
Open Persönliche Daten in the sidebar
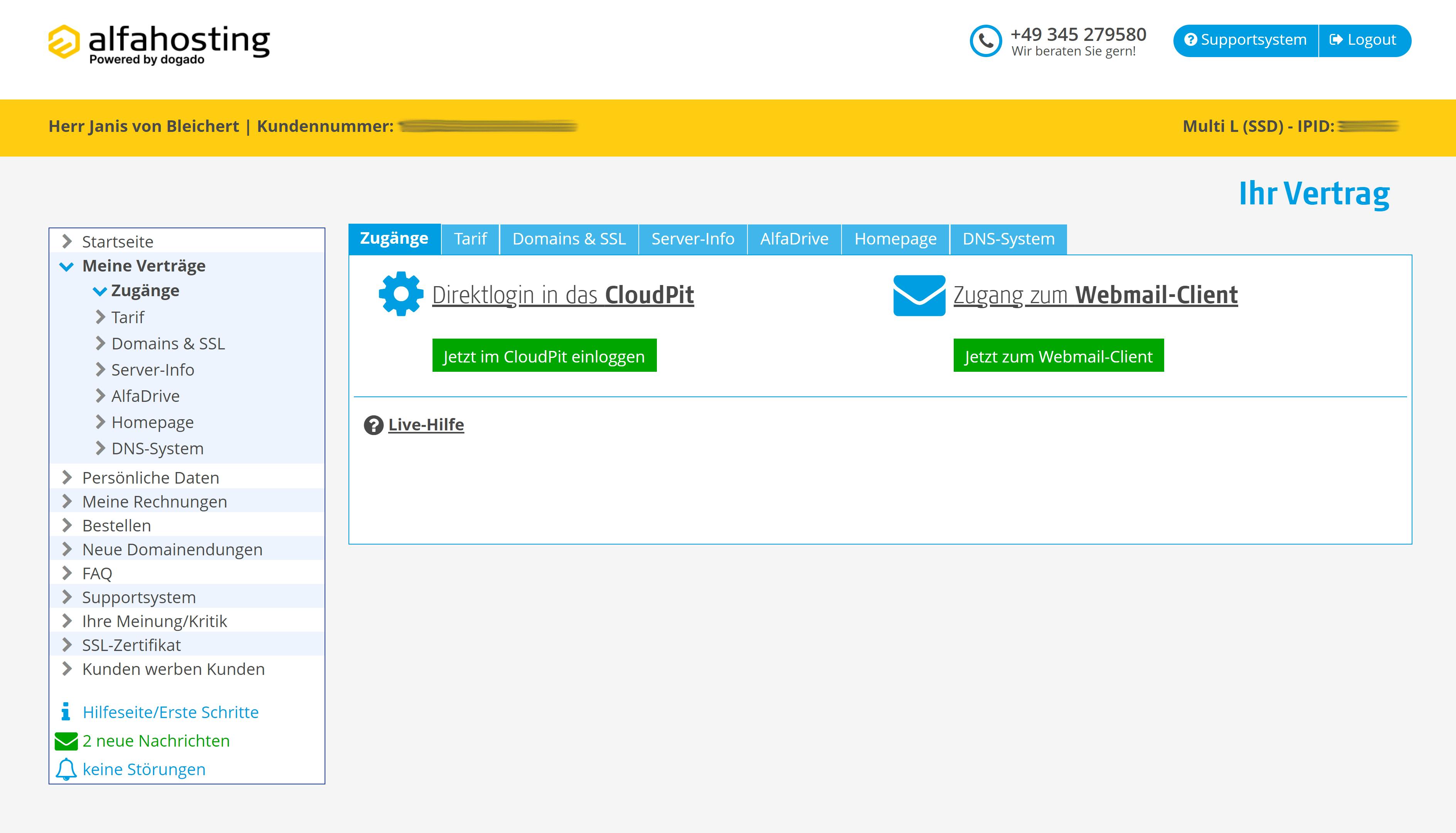point(150,478)
